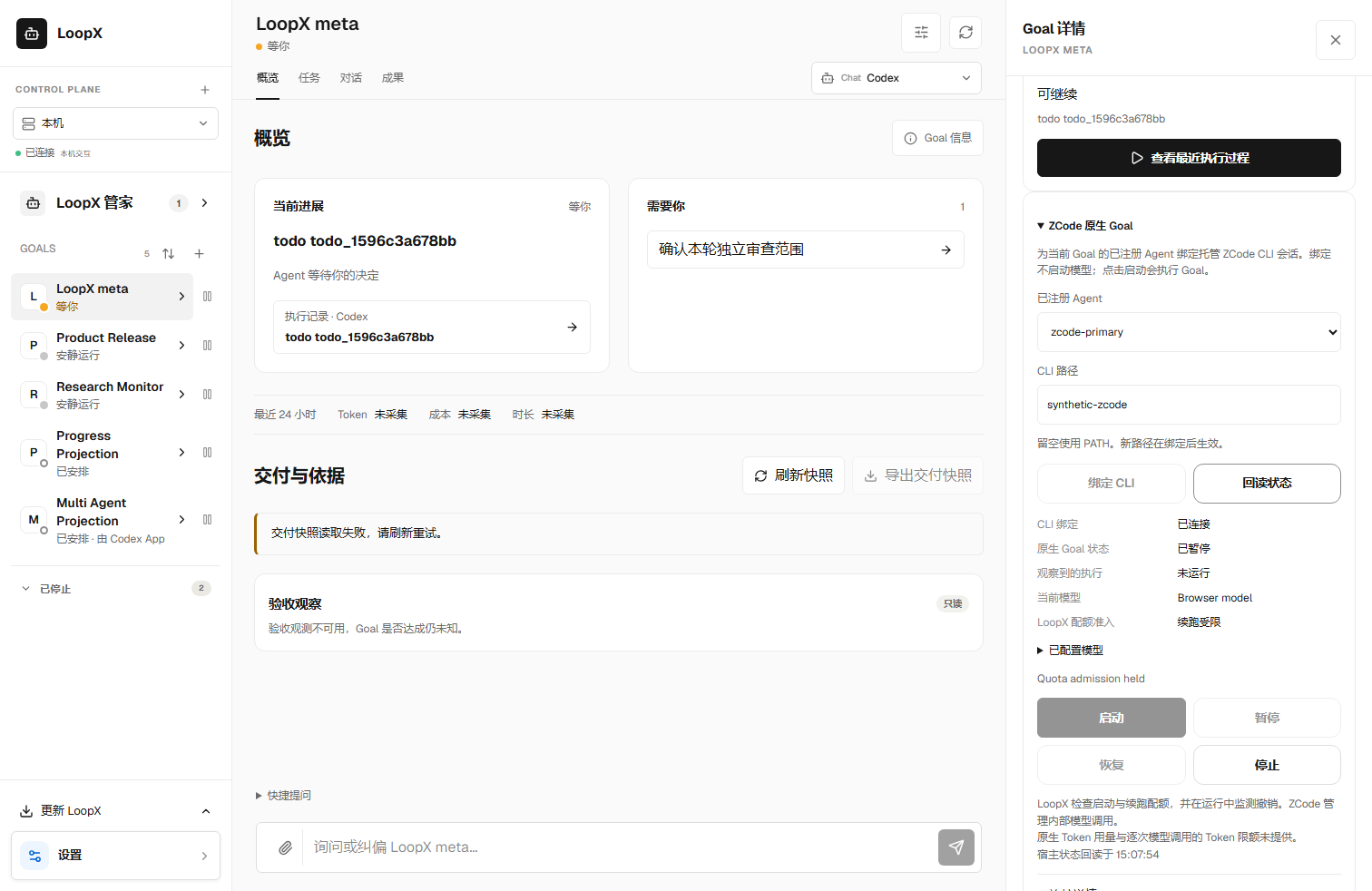Select the Multi Agent Projection goal

[x=102, y=520]
